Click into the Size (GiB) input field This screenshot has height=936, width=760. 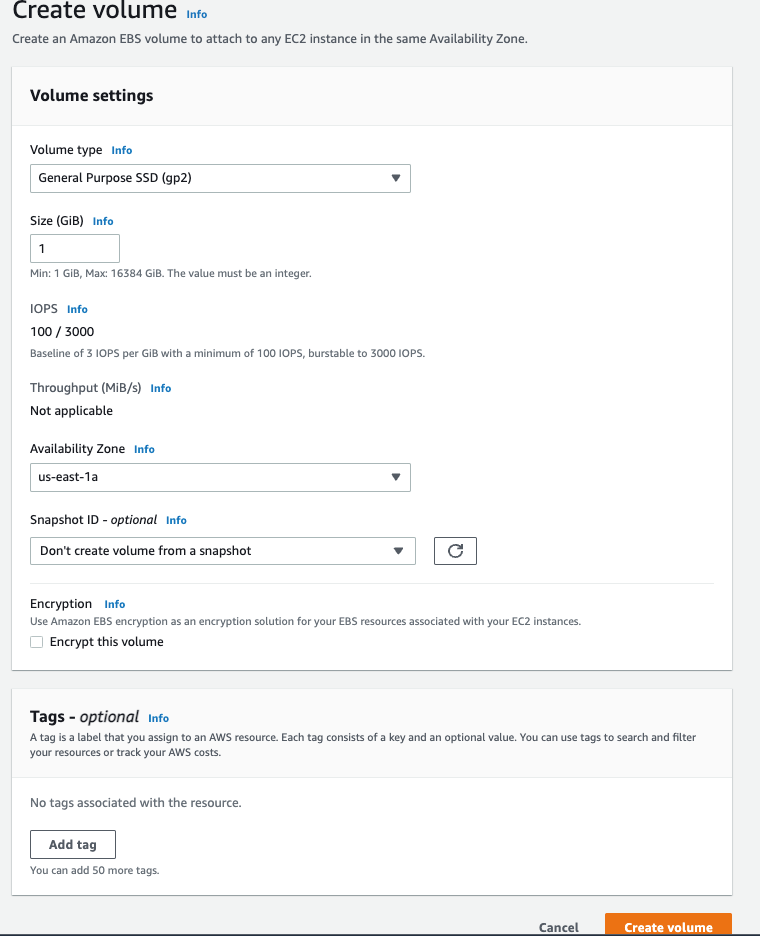75,248
